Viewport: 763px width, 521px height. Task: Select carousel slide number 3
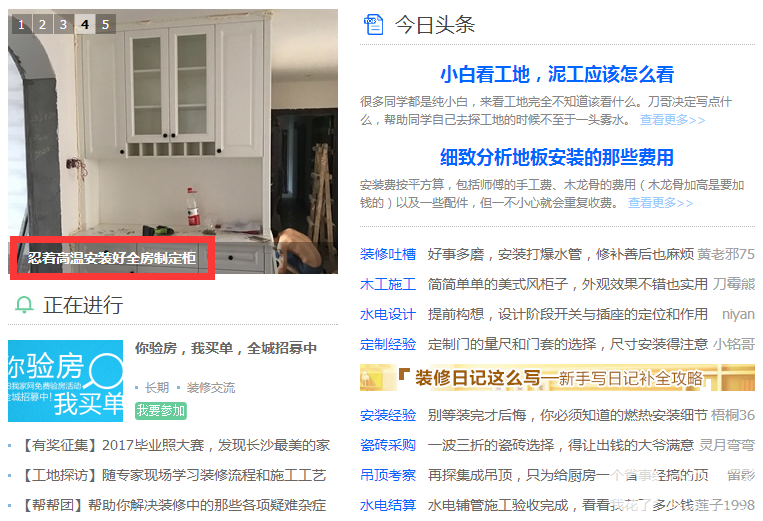pos(63,24)
